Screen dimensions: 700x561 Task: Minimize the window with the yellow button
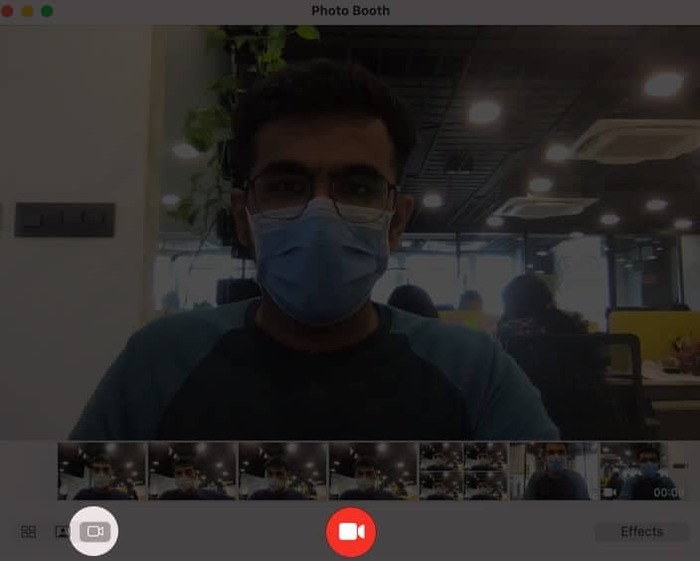[28, 10]
